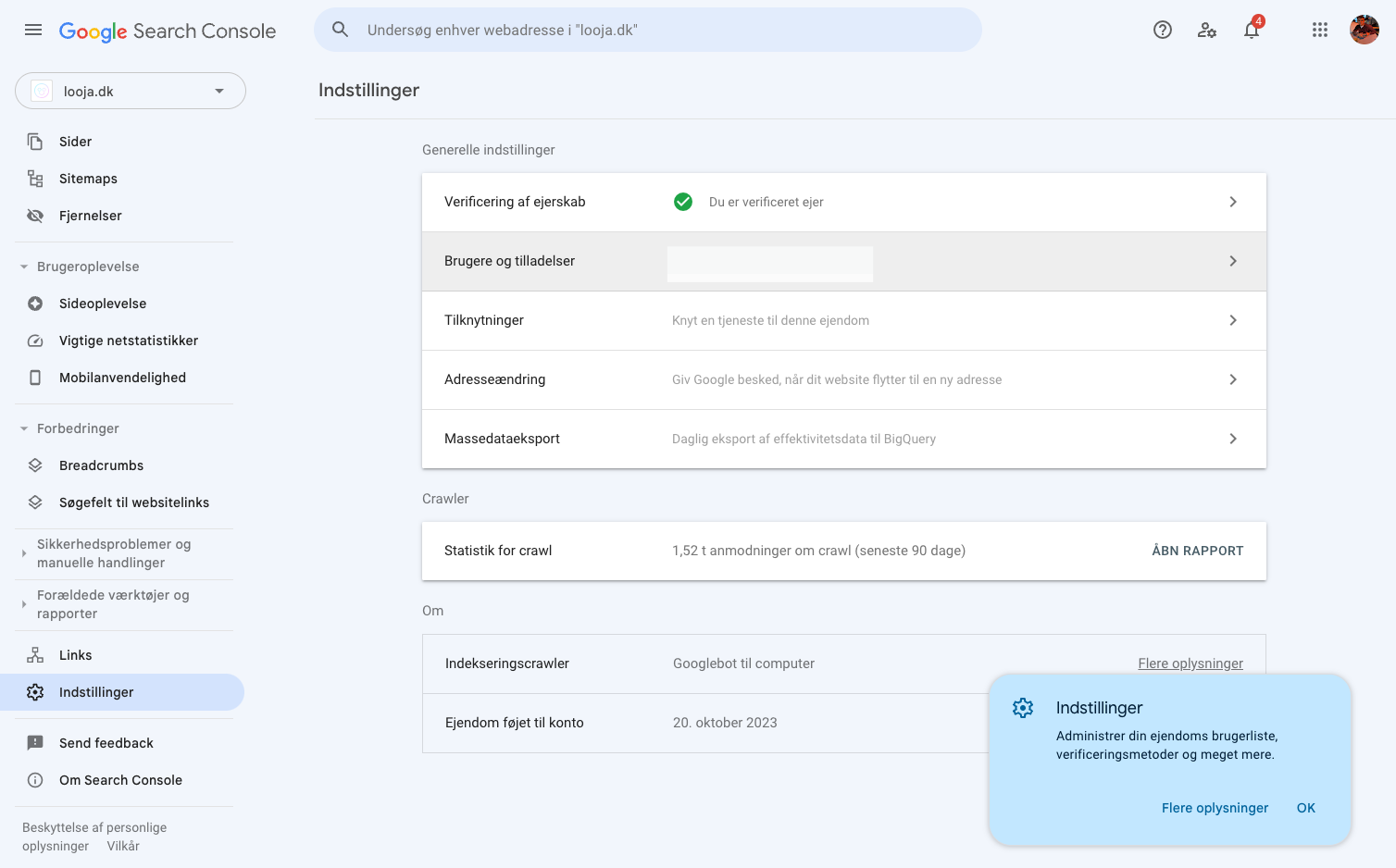Open the hamburger main menu

point(33,30)
